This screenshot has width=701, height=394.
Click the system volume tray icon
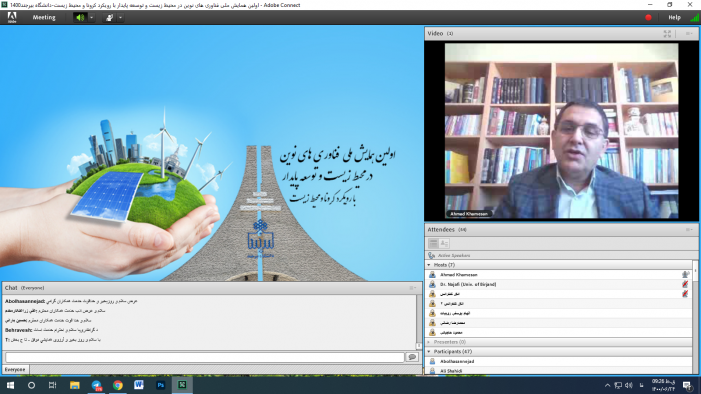tap(629, 386)
